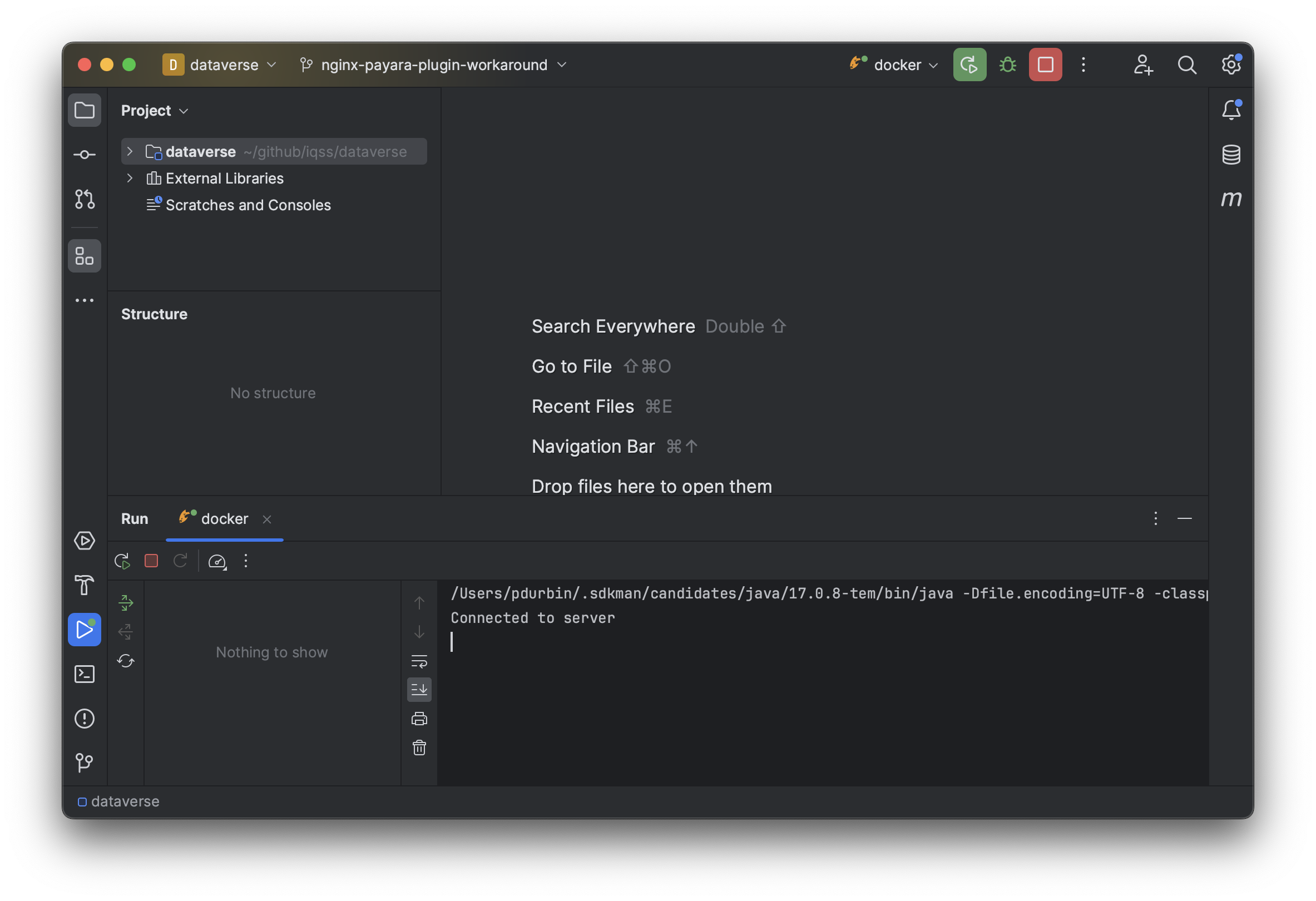This screenshot has width=1316, height=901.
Task: Open the Pull Requests tool window
Action: (85, 199)
